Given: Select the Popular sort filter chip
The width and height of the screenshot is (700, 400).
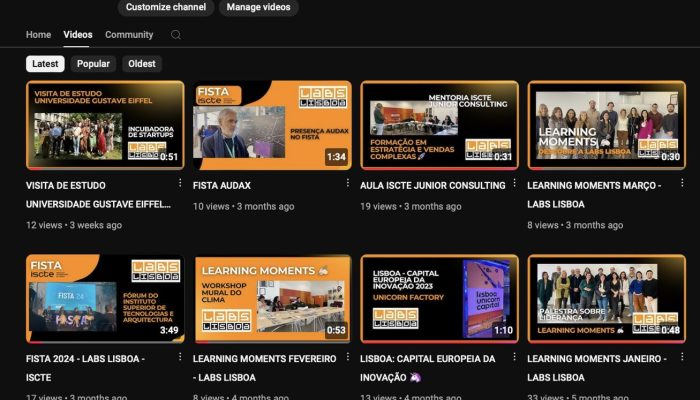Looking at the screenshot, I should pyautogui.click(x=93, y=64).
